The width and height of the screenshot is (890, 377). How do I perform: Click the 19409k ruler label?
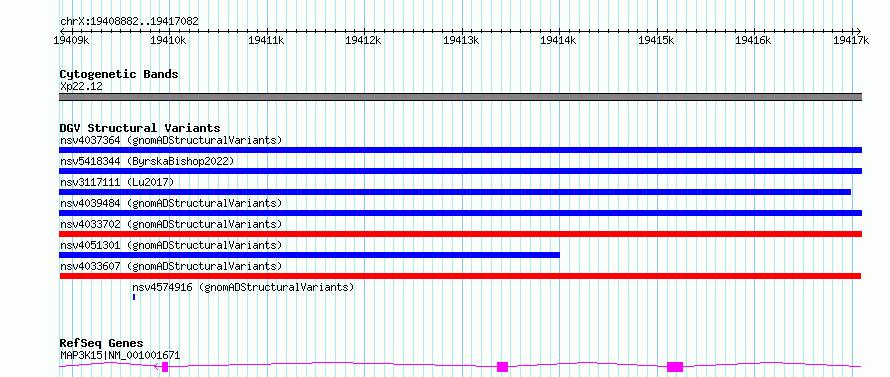click(71, 40)
